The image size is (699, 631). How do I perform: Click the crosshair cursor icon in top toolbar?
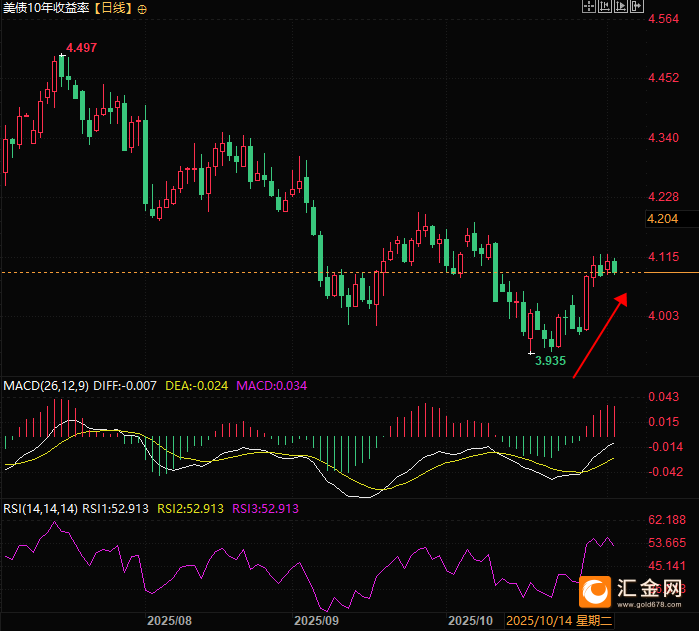[x=588, y=7]
